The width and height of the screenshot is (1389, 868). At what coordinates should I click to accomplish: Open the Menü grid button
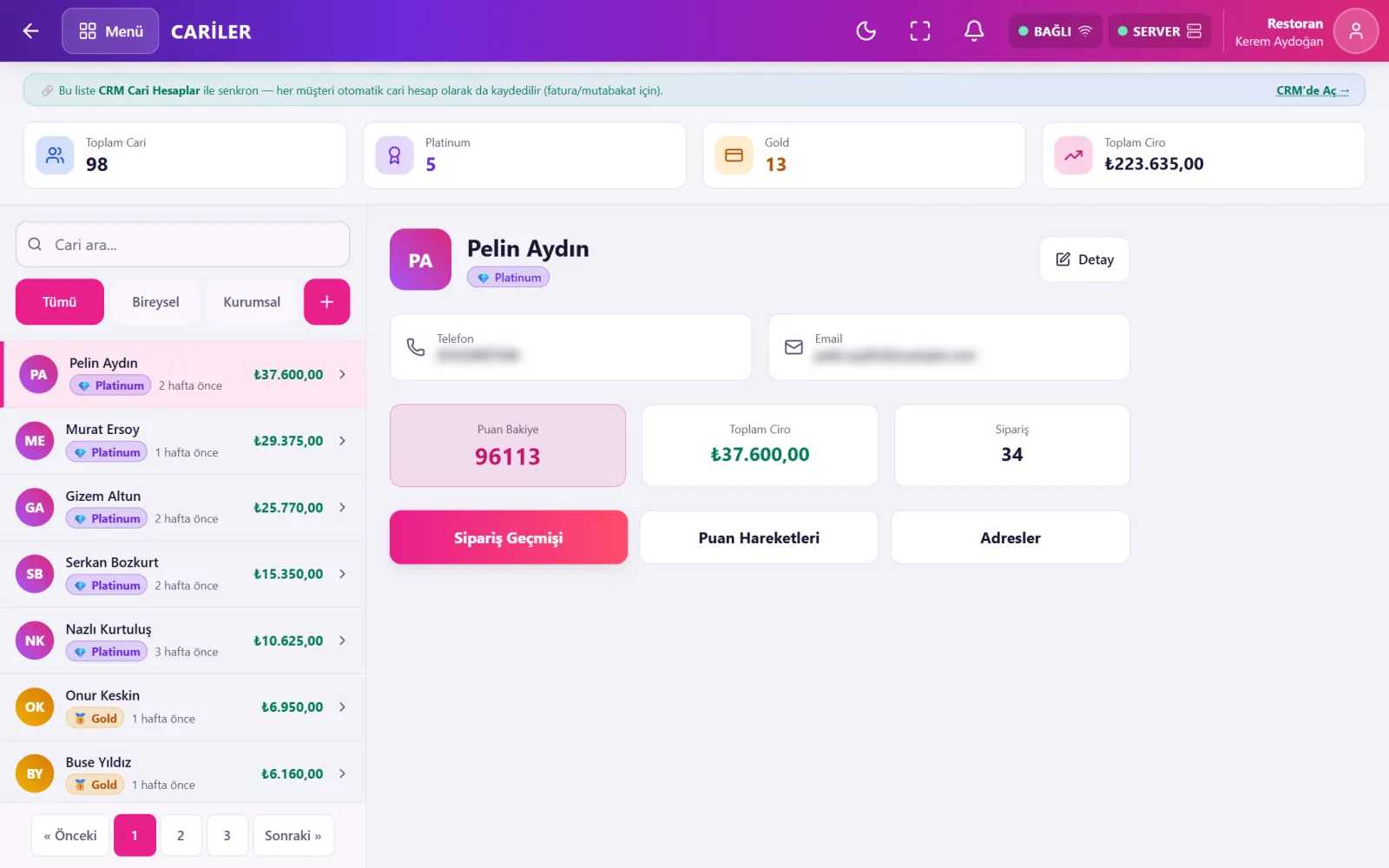110,31
